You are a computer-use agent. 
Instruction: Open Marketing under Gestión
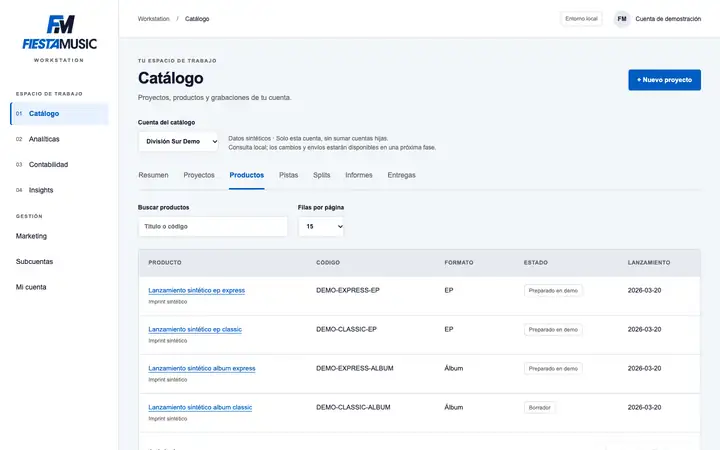[31, 236]
